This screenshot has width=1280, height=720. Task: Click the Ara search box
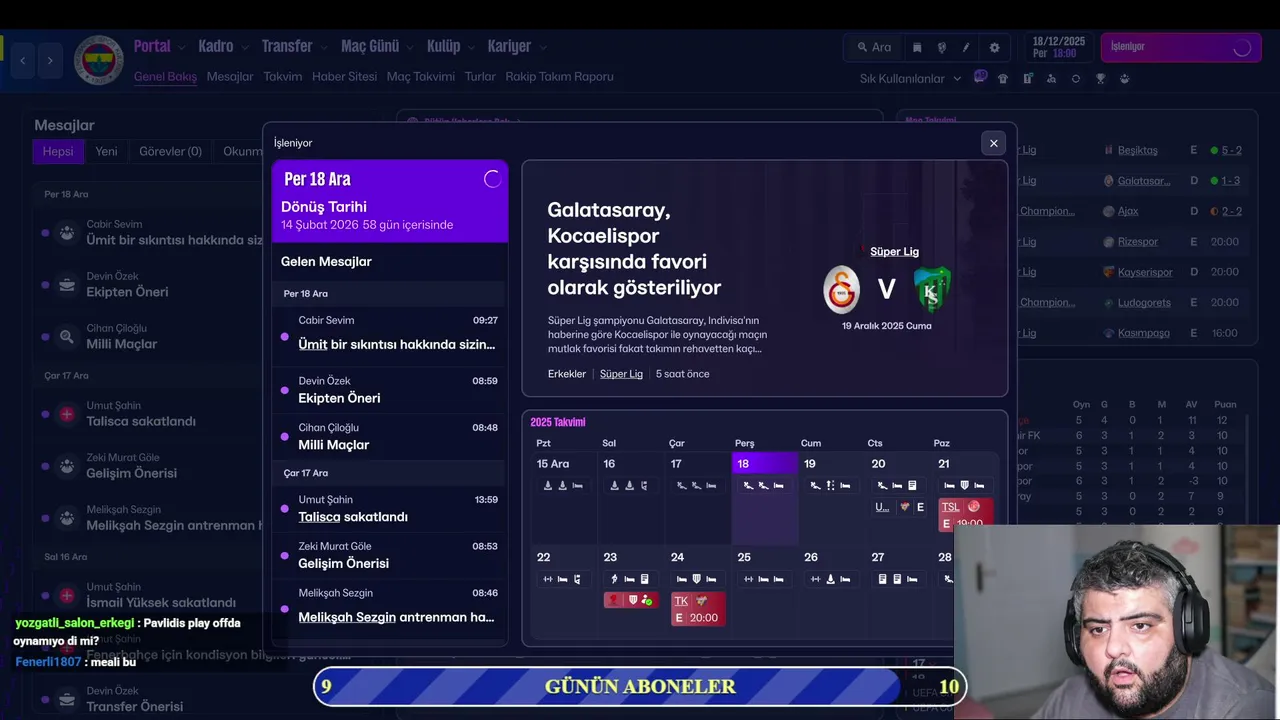(874, 47)
